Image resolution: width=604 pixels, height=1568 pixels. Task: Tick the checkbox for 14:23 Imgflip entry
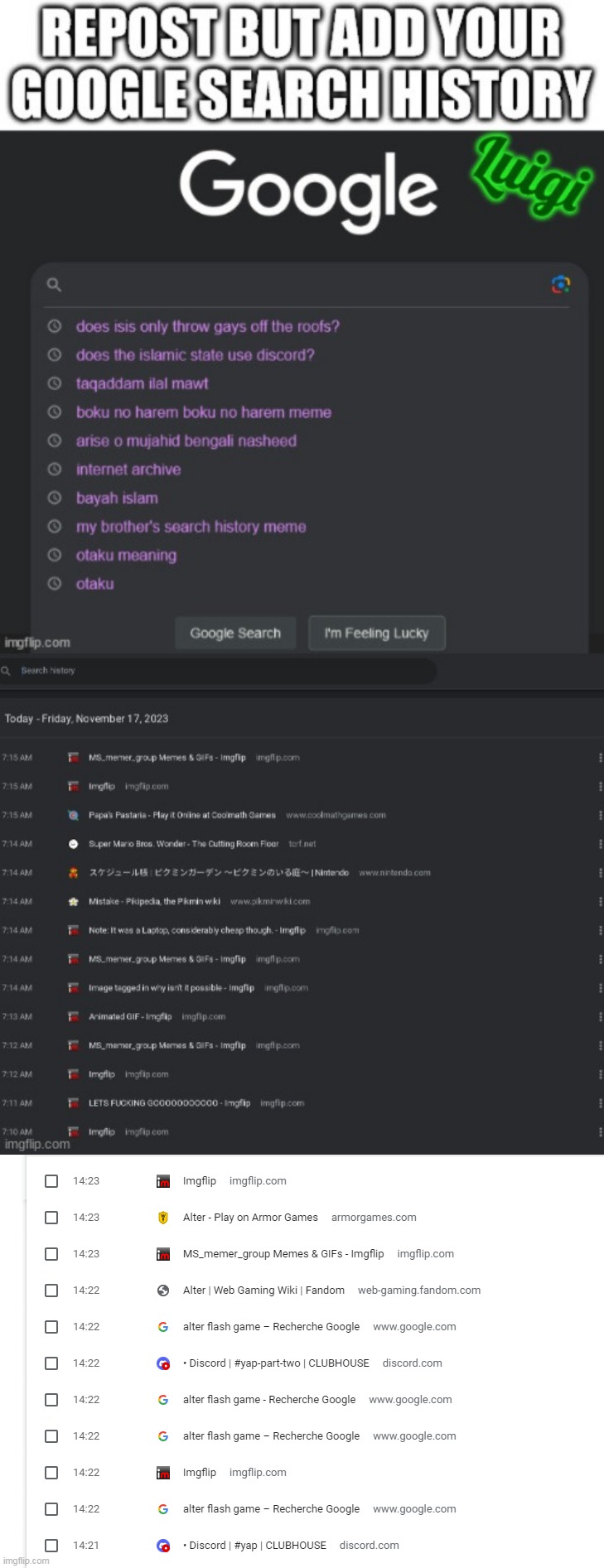coord(51,1181)
